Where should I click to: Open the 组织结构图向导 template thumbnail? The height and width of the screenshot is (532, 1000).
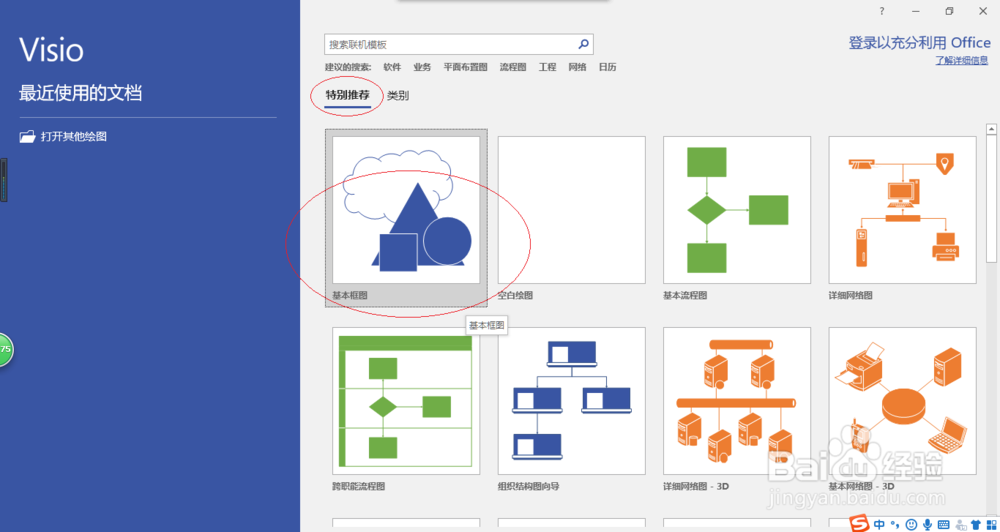coord(571,401)
